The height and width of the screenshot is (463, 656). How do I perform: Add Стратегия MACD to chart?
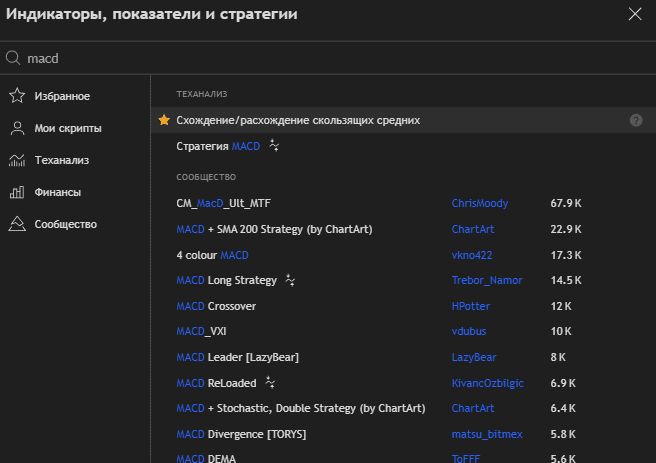tap(217, 146)
